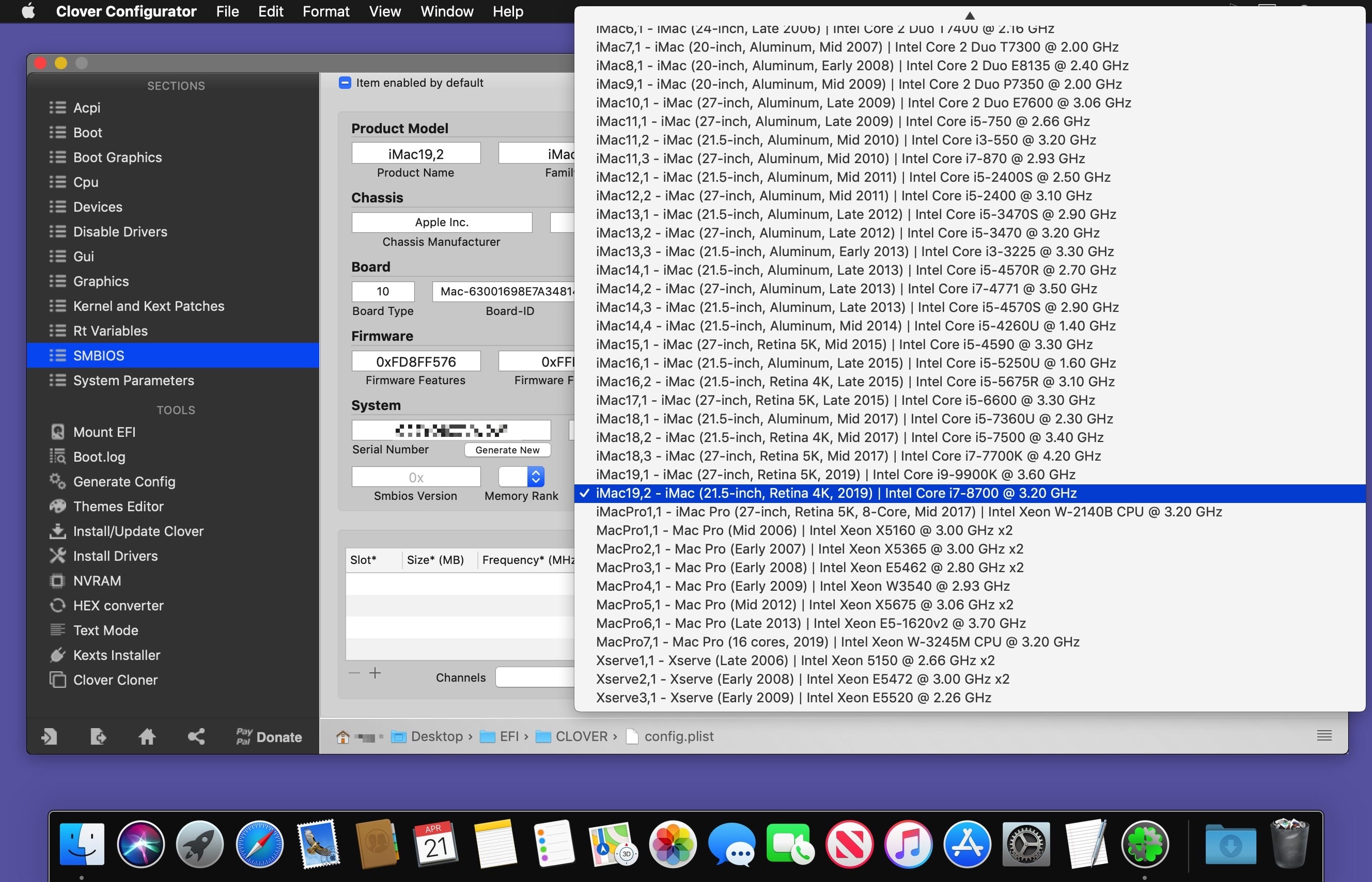
Task: Click the plus button under memory table
Action: (x=375, y=673)
